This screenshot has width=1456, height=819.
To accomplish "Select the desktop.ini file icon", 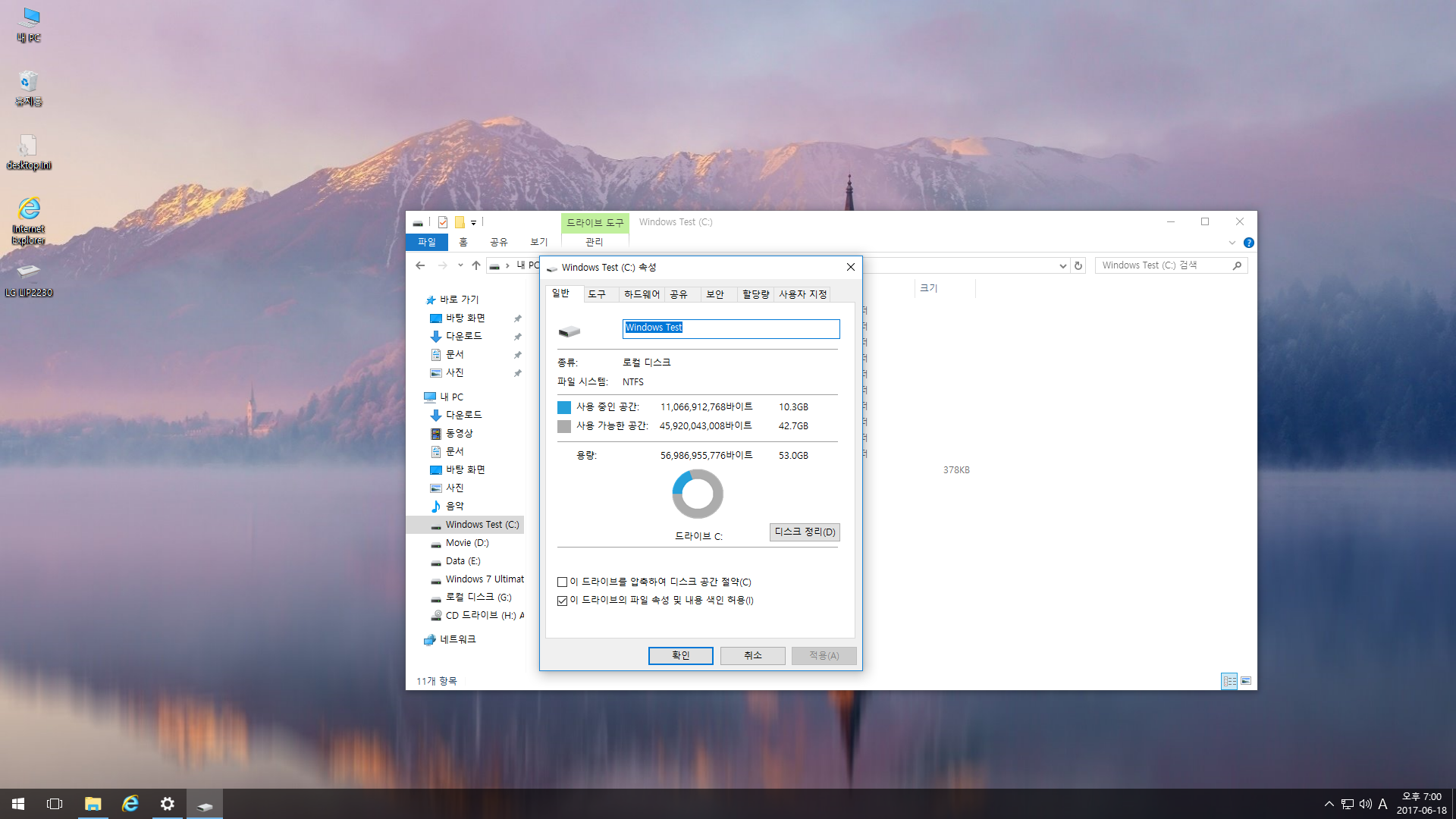I will click(29, 152).
